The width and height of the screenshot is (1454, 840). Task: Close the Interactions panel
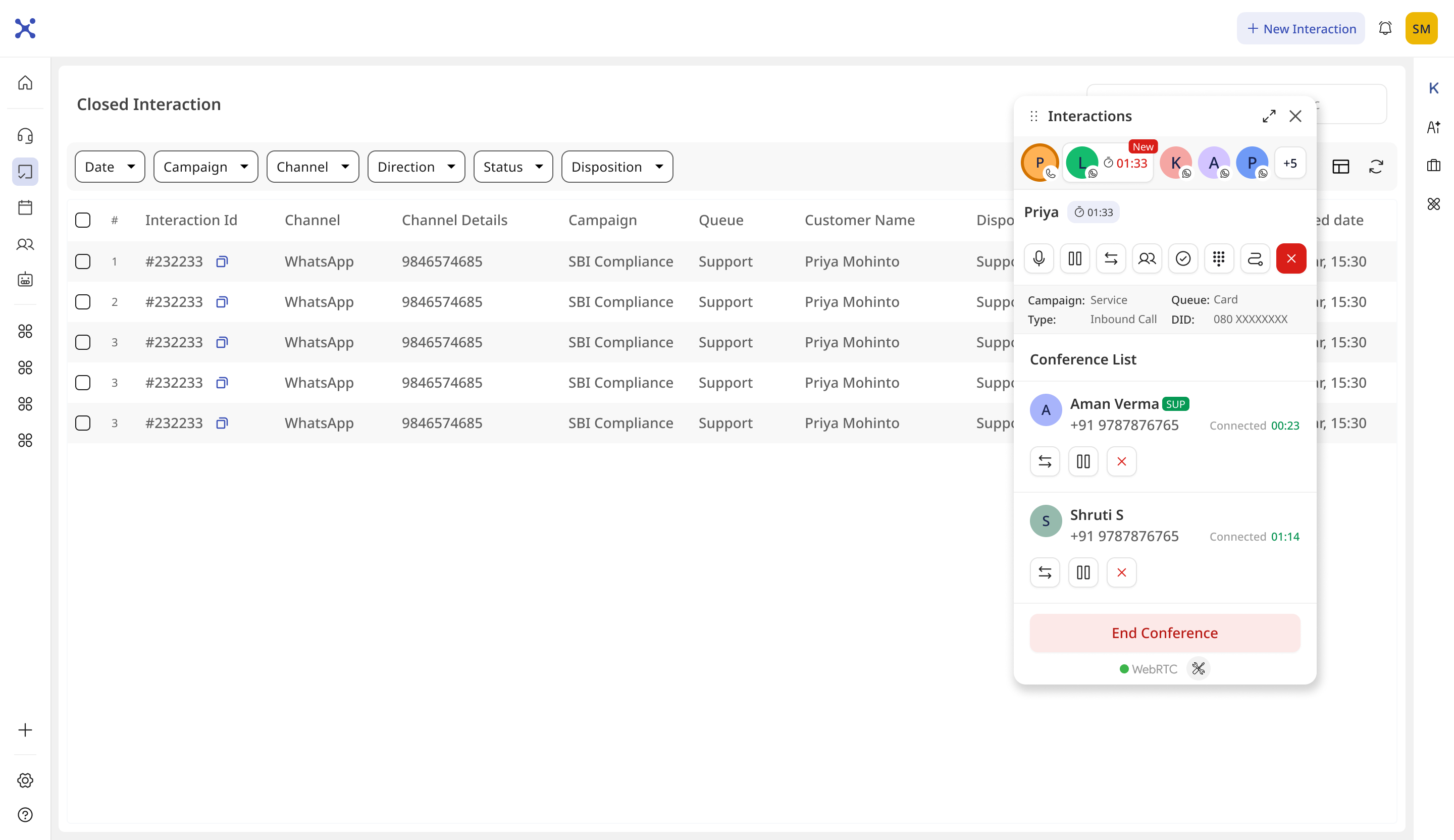click(x=1295, y=116)
